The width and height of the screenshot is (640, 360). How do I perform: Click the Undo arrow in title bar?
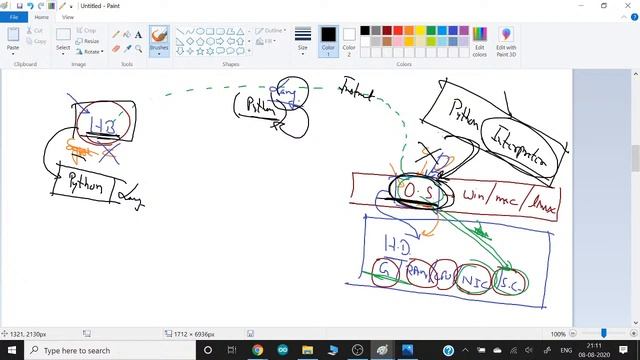coord(30,6)
